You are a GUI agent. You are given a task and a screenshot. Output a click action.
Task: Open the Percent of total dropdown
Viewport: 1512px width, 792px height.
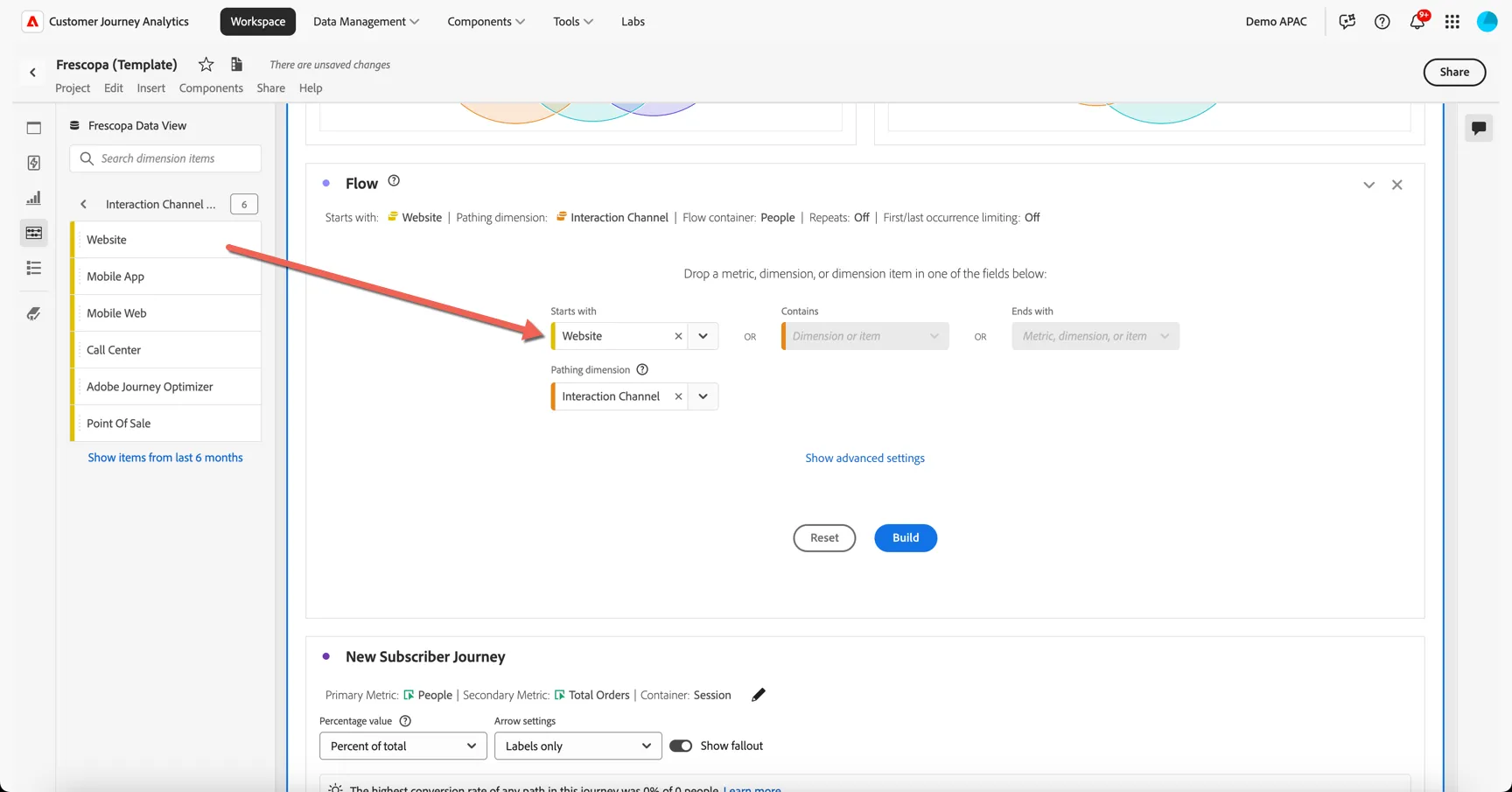(x=403, y=746)
